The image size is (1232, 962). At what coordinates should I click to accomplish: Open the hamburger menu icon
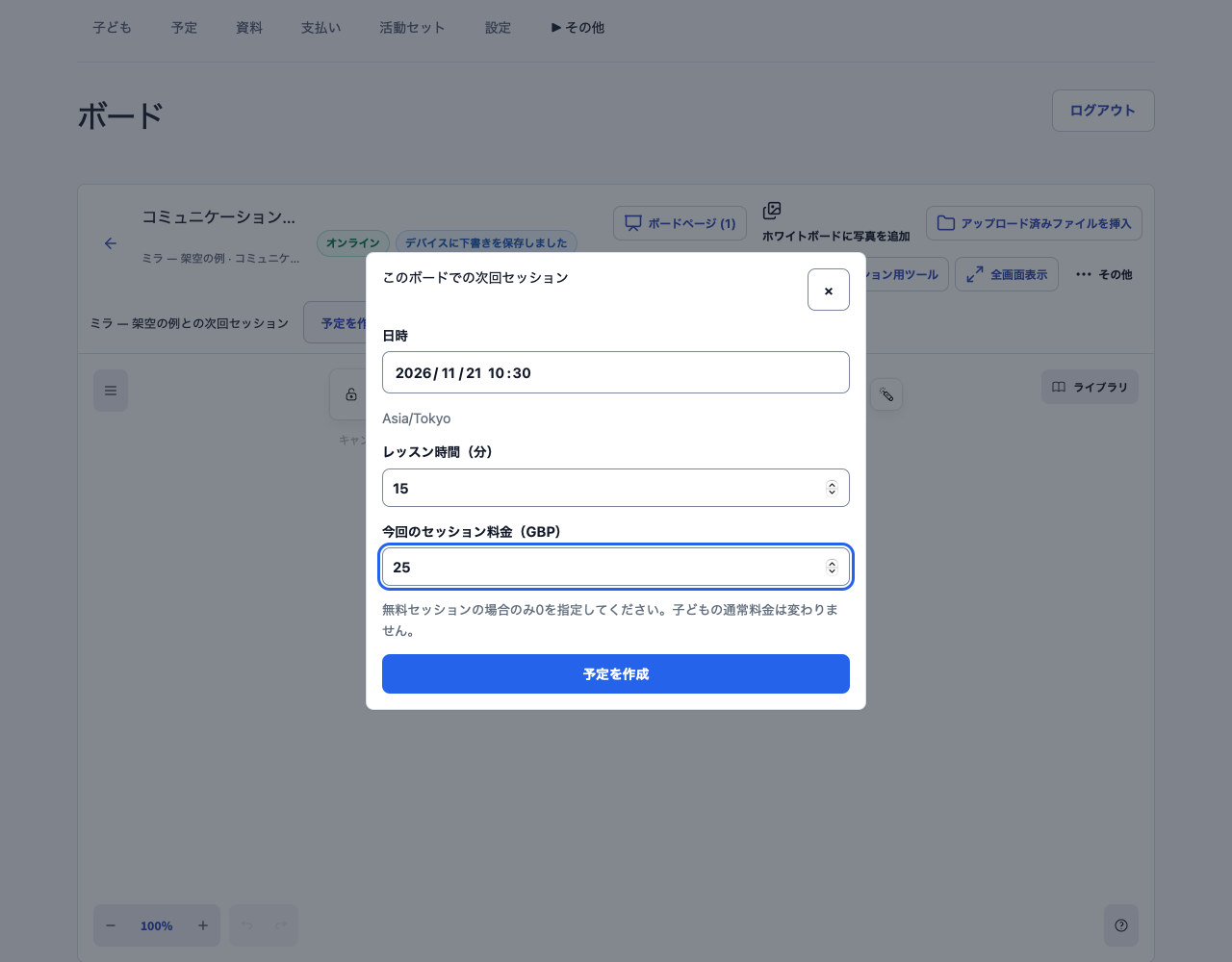point(111,391)
